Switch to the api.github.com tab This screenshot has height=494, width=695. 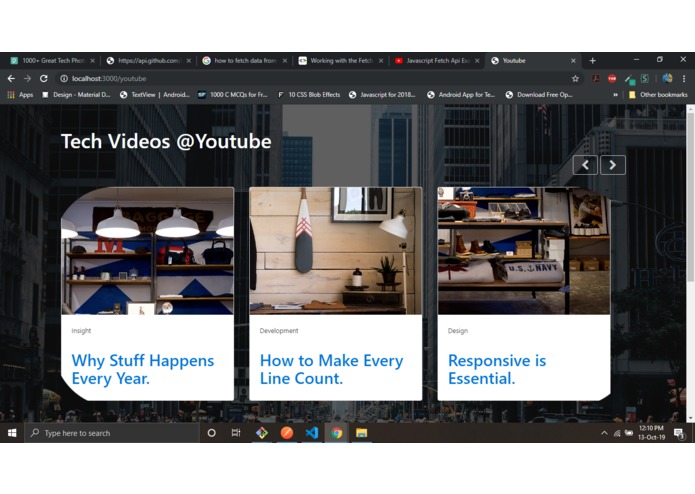(148, 61)
